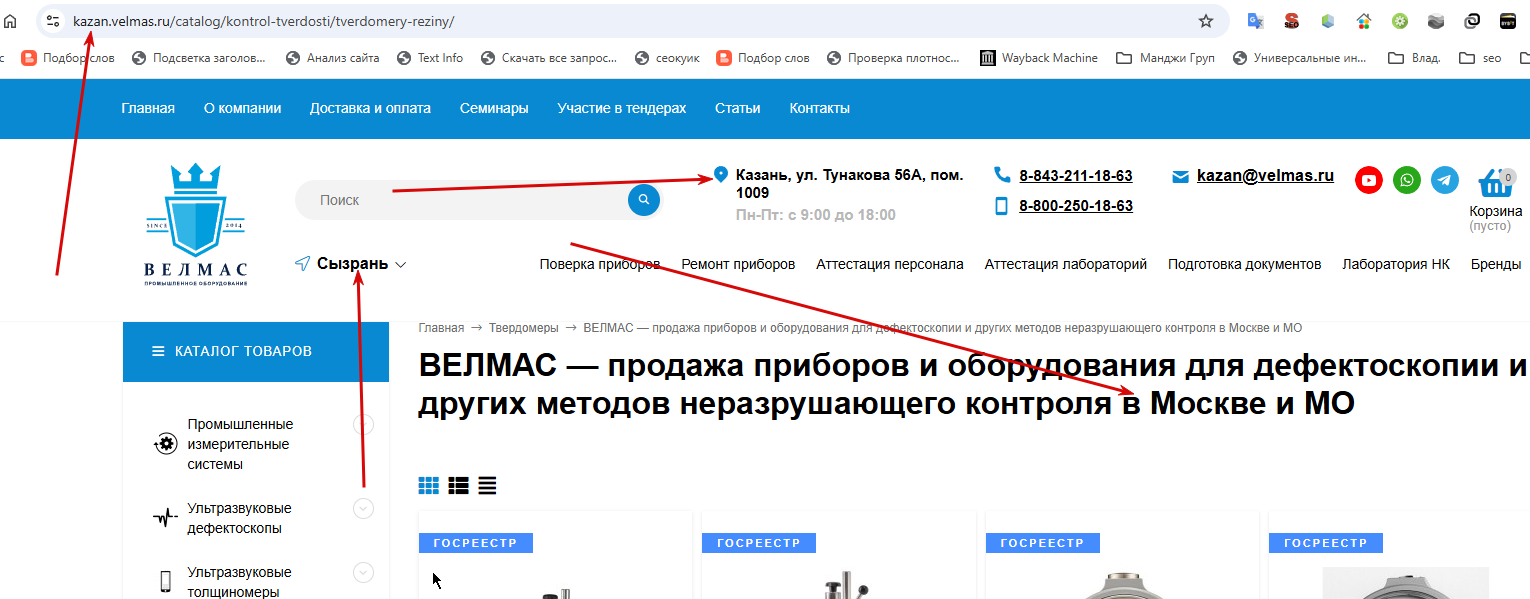Click the hamburger icon in Каталог товаров
The image size is (1530, 599).
click(158, 351)
